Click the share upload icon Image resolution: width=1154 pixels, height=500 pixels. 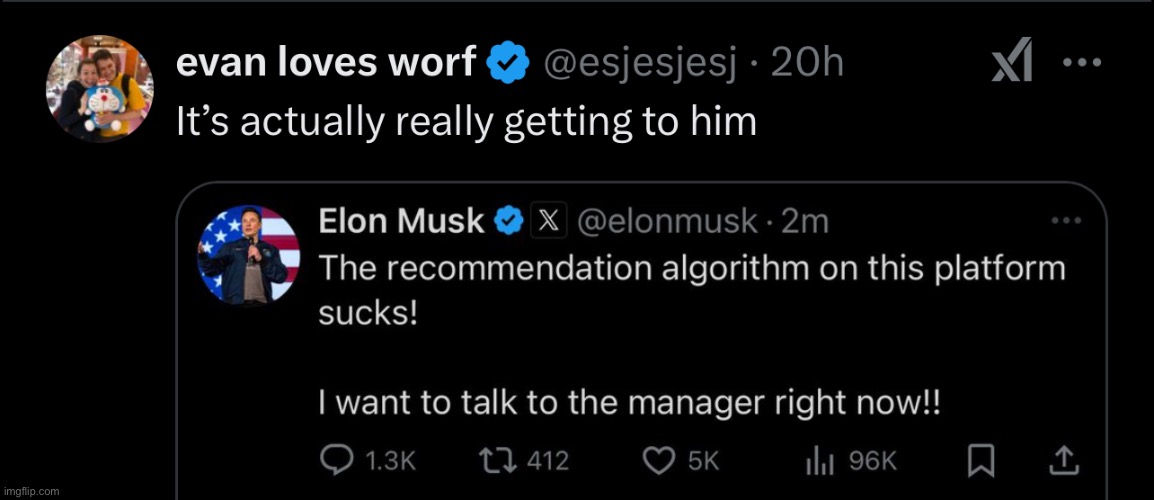(1066, 460)
